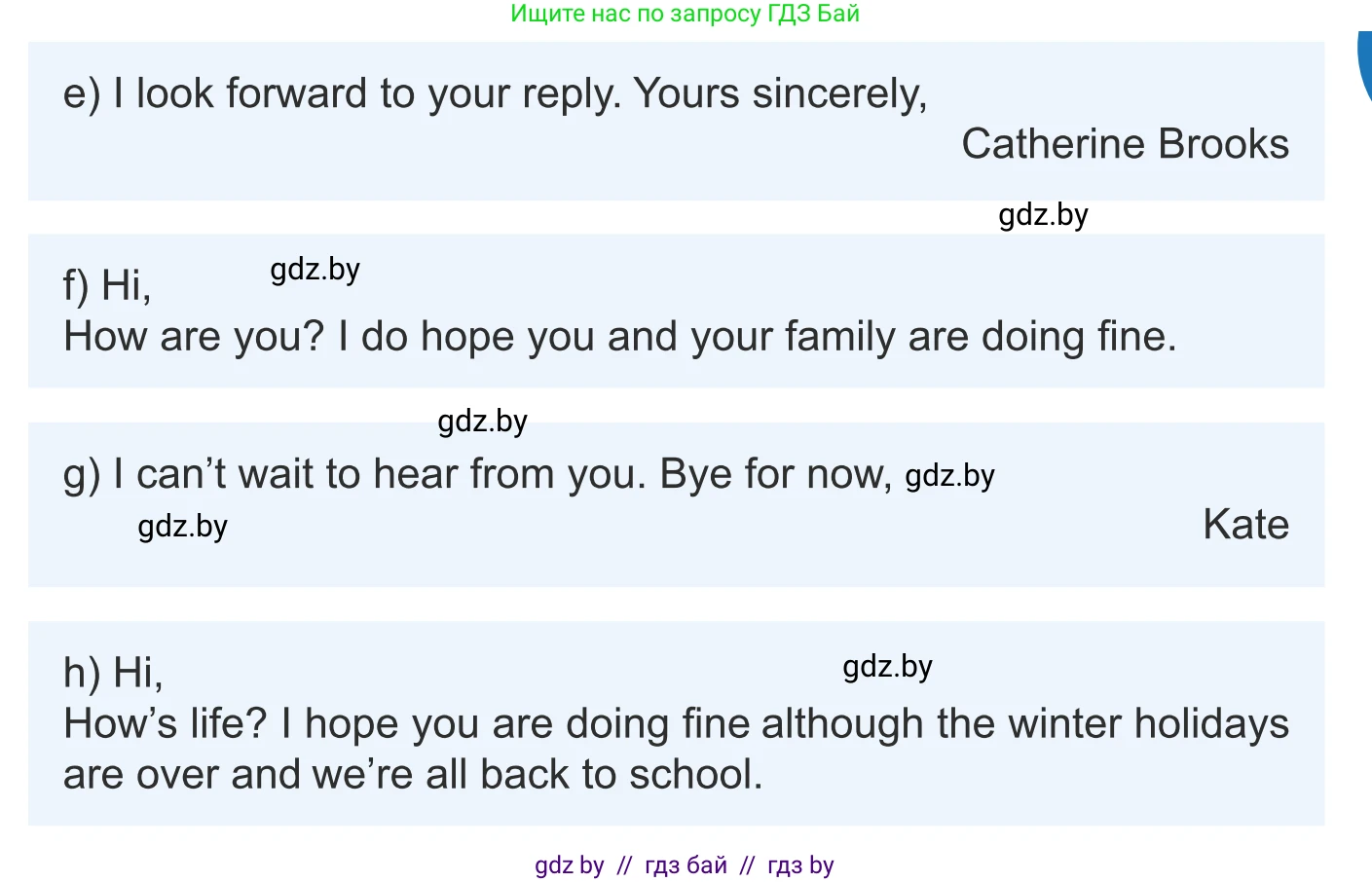The height and width of the screenshot is (882, 1372).
Task: Click the 'f) Hi,' greeting line
Action: click(x=107, y=285)
